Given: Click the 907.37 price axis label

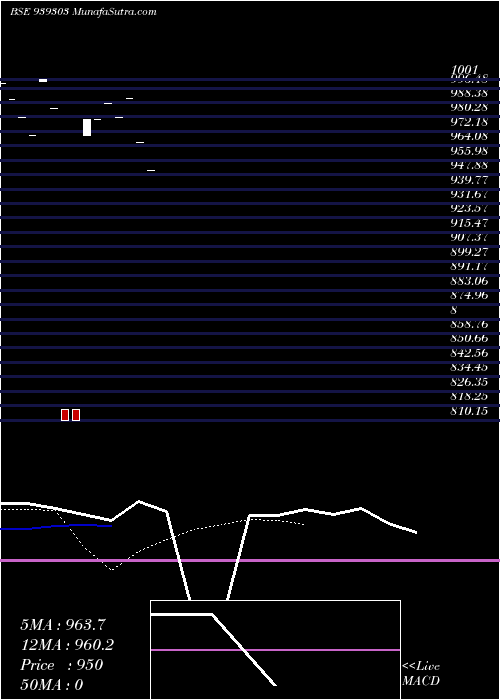Looking at the screenshot, I should pos(469,238).
